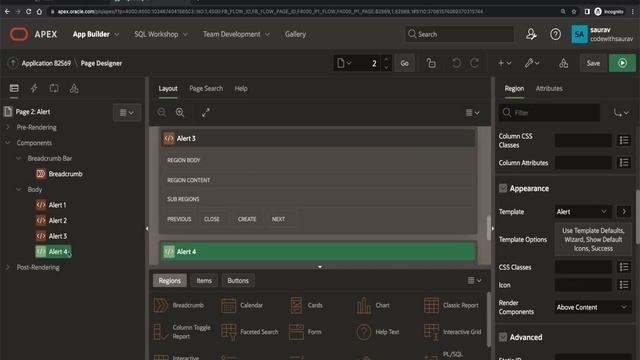
Task: Select the Column Toggle Report region
Action: pos(182,332)
